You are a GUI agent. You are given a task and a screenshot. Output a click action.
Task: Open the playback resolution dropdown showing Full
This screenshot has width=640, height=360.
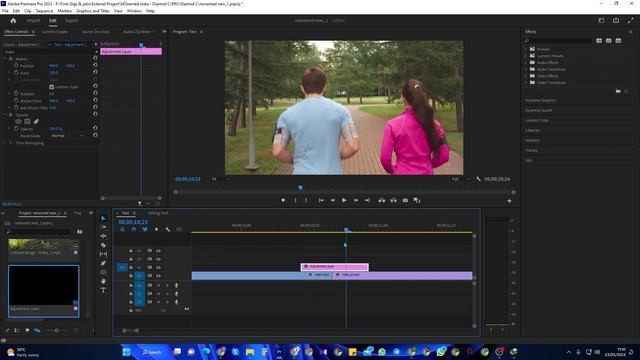(x=460, y=179)
